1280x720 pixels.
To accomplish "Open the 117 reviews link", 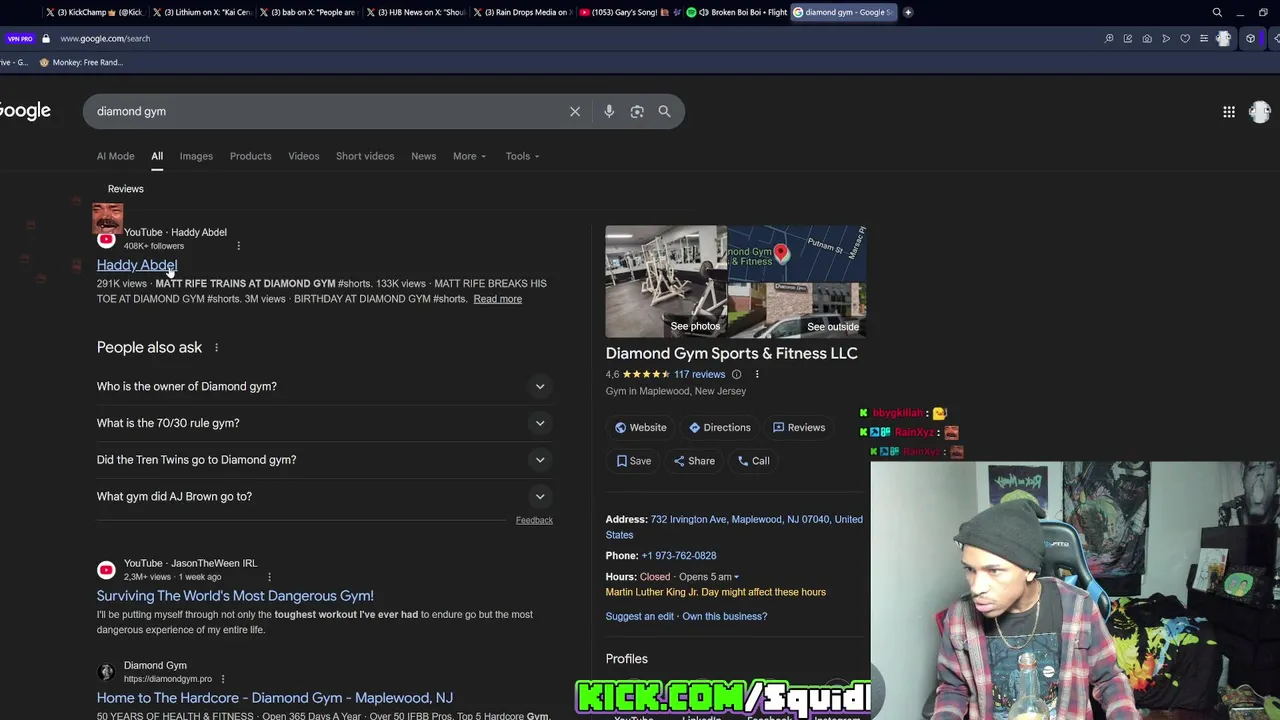I will (699, 374).
